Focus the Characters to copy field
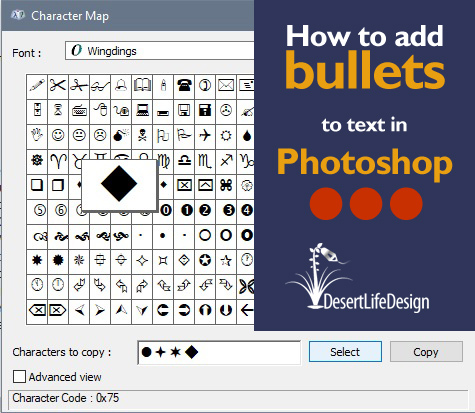The width and height of the screenshot is (475, 413). [x=219, y=352]
